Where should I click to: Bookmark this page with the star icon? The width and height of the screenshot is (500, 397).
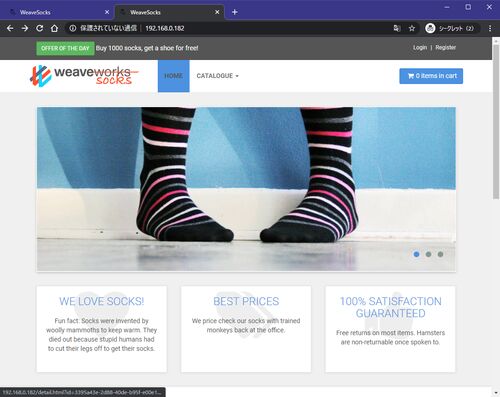point(412,28)
